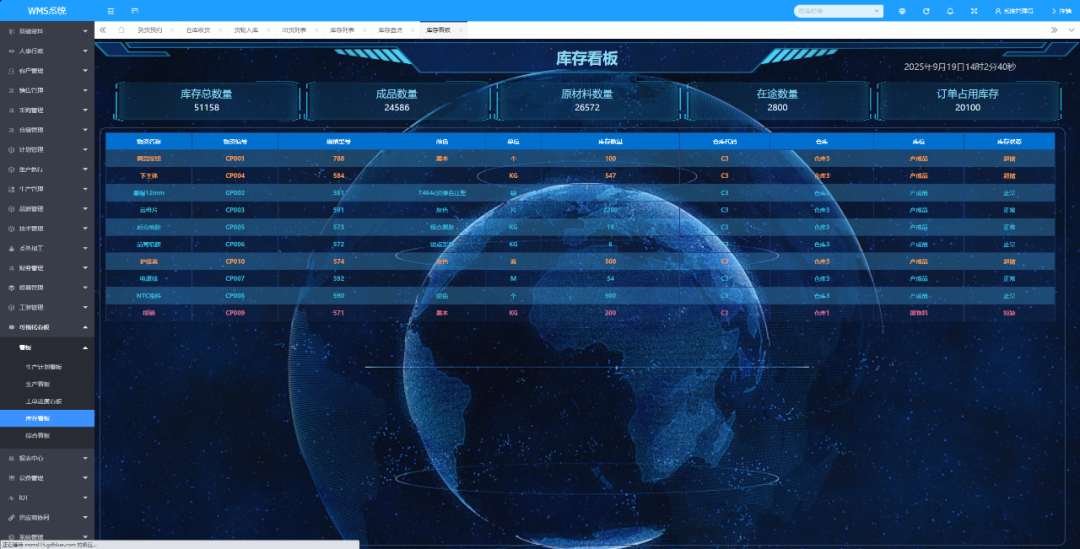Close the 库存列表 tab

[364, 30]
